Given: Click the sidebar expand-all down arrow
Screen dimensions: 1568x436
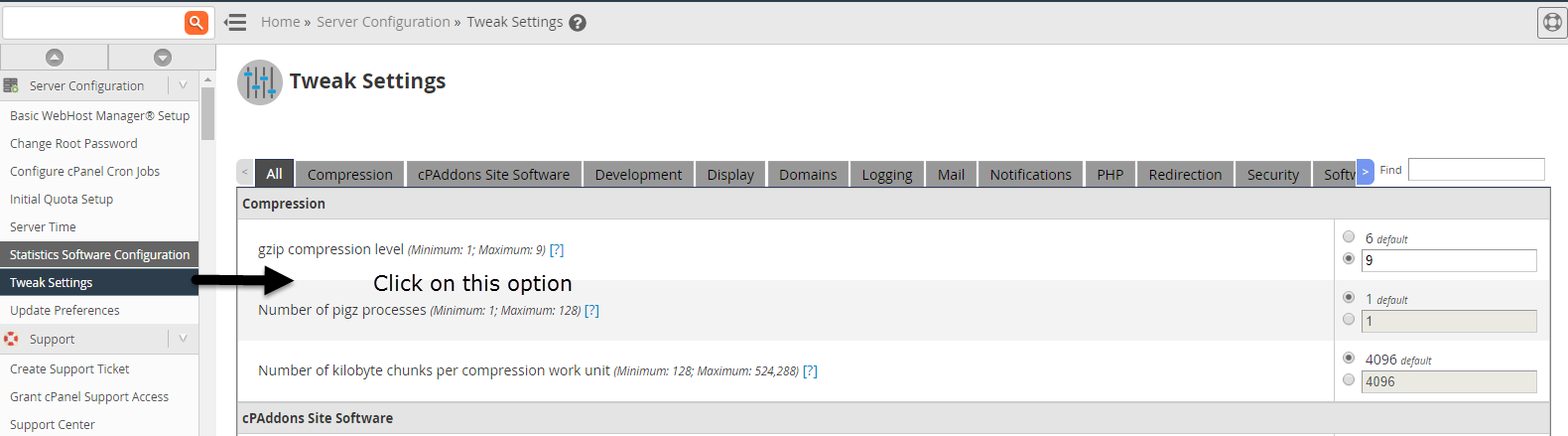Looking at the screenshot, I should pos(163,58).
